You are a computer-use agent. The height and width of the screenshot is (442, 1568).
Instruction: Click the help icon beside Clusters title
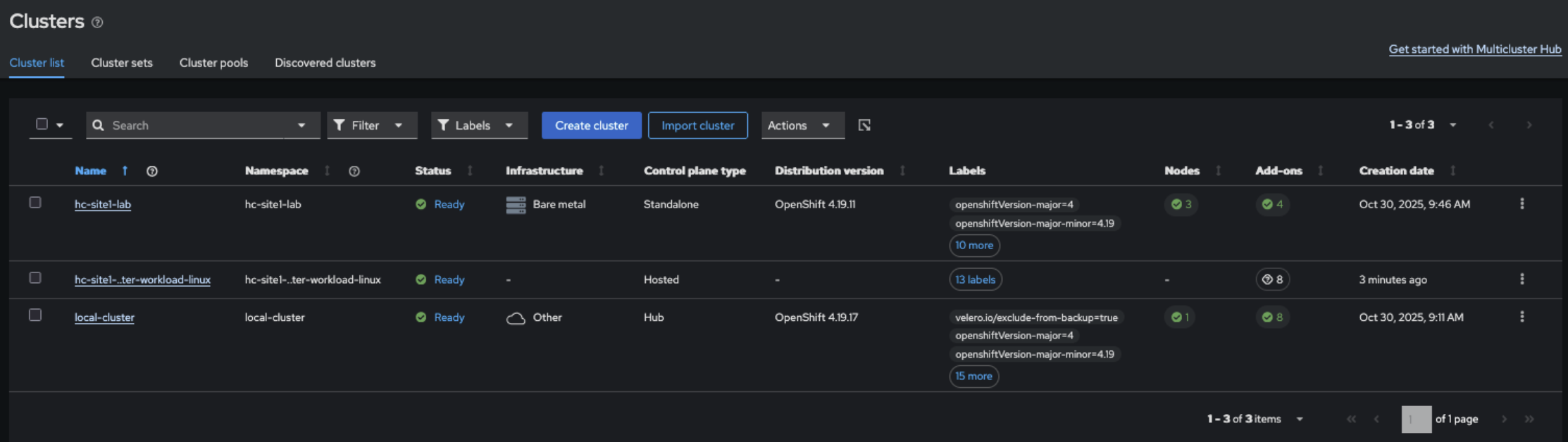(x=97, y=23)
